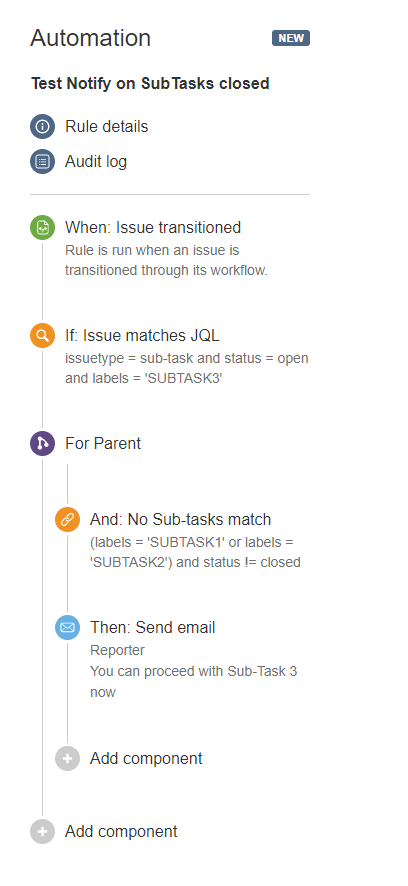The width and height of the screenshot is (408, 886).
Task: Click Add component inside For Parent branch
Action: (x=146, y=758)
